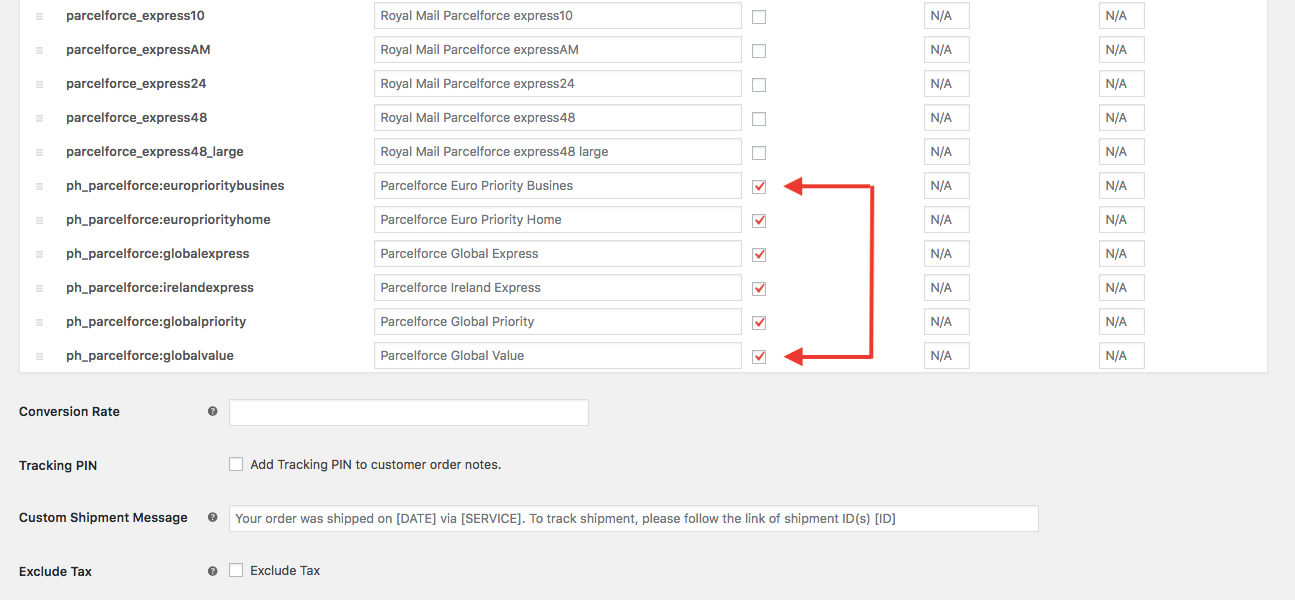Click drag handle for europrioritybusines row
Screen dimensions: 1295x600
click(x=40, y=187)
